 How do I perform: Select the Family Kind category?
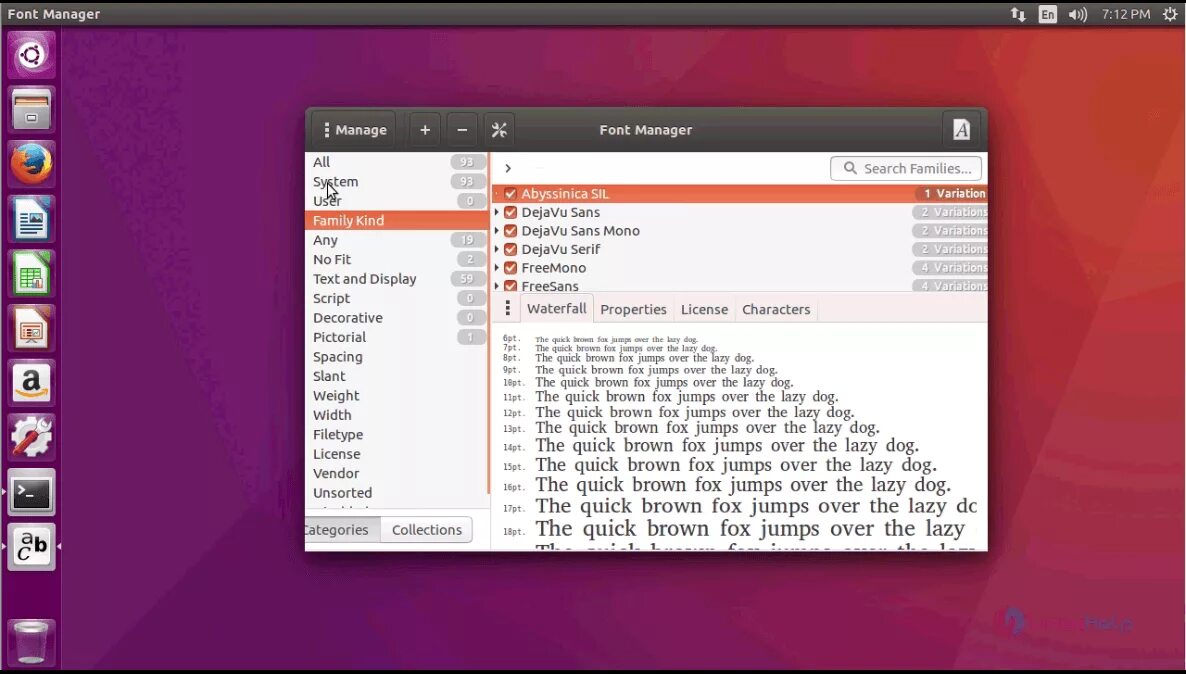[x=397, y=220]
